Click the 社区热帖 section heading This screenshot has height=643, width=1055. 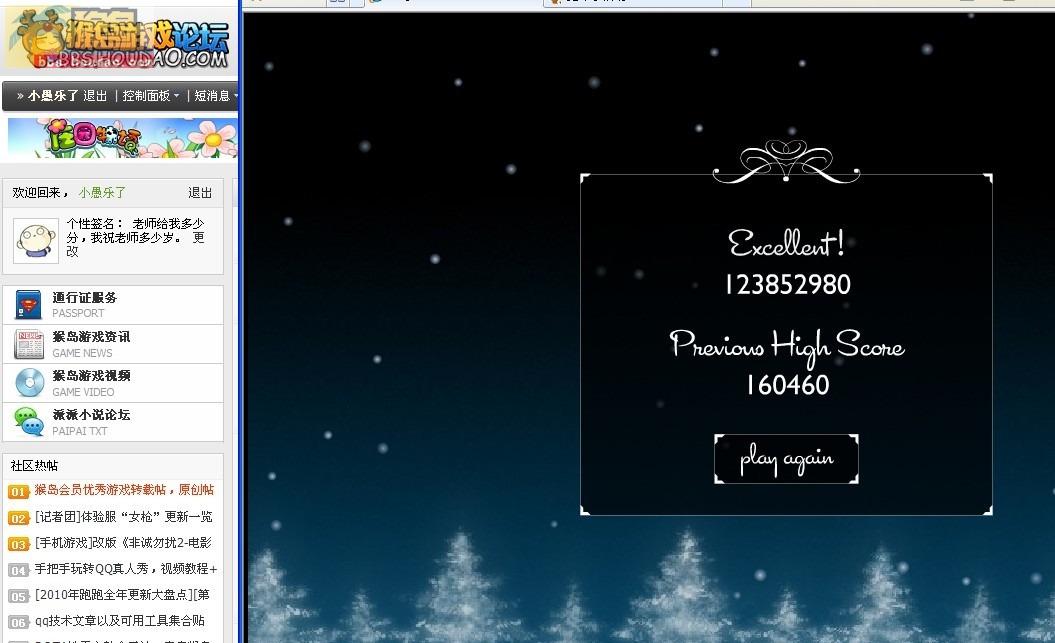pos(34,465)
